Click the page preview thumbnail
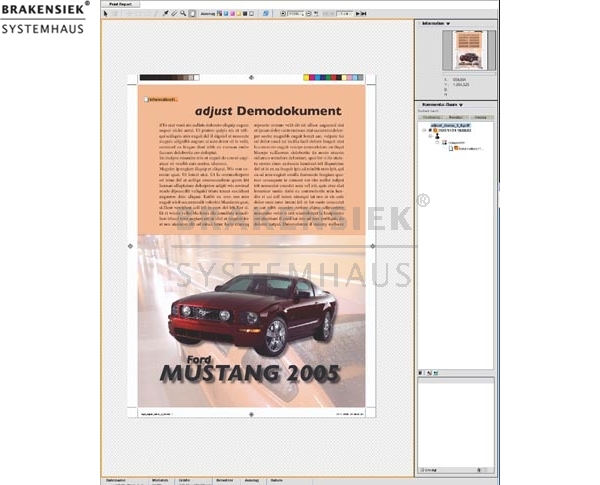The width and height of the screenshot is (600, 485). pos(470,50)
